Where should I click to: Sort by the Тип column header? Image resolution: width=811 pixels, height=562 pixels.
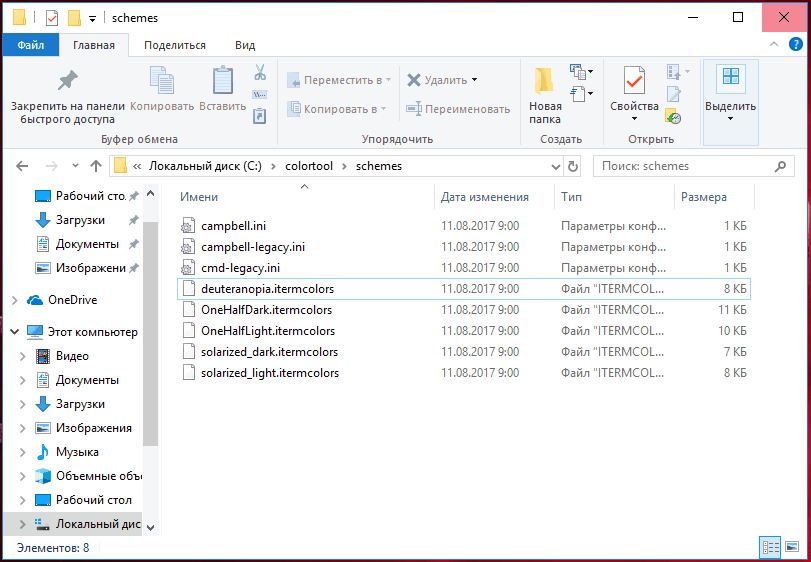click(x=614, y=197)
